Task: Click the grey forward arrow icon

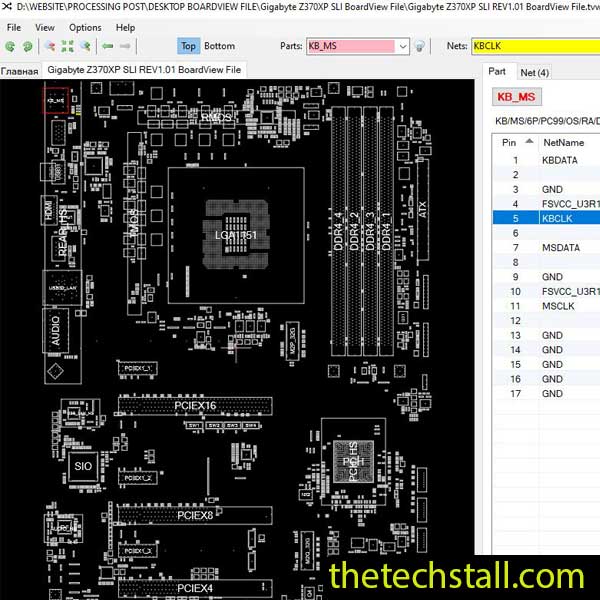Action: [x=127, y=46]
